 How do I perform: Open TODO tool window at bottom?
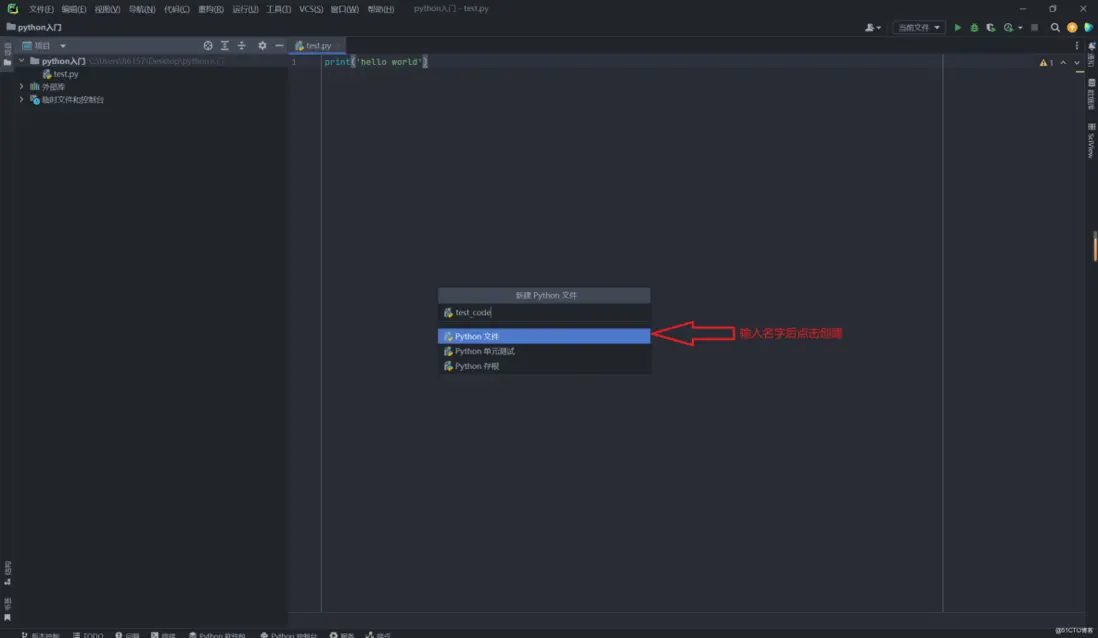coord(88,634)
